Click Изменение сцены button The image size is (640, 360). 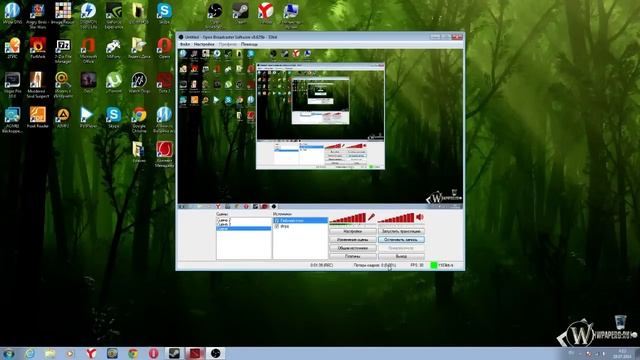[x=353, y=240]
